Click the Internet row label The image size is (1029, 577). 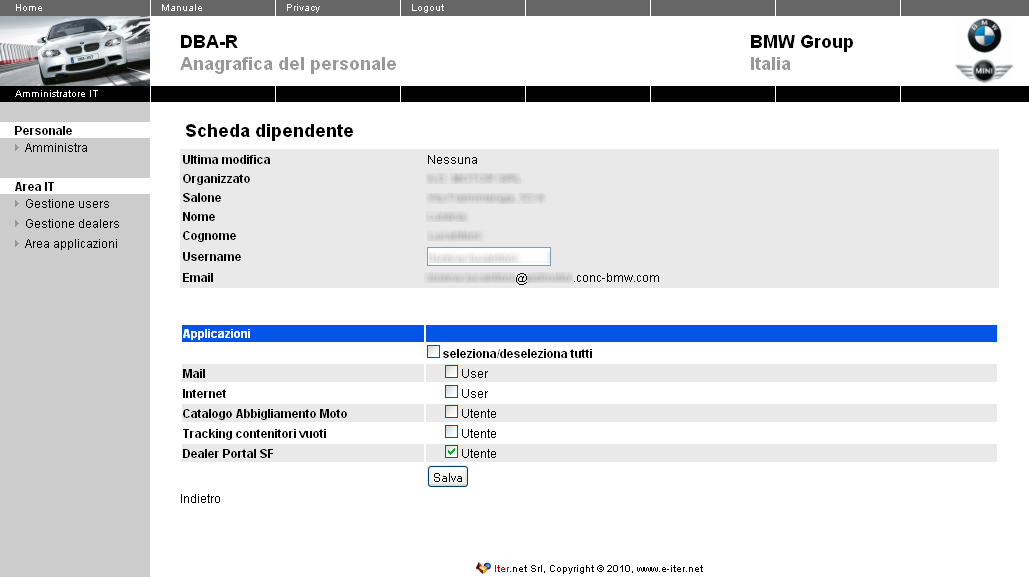(x=204, y=394)
